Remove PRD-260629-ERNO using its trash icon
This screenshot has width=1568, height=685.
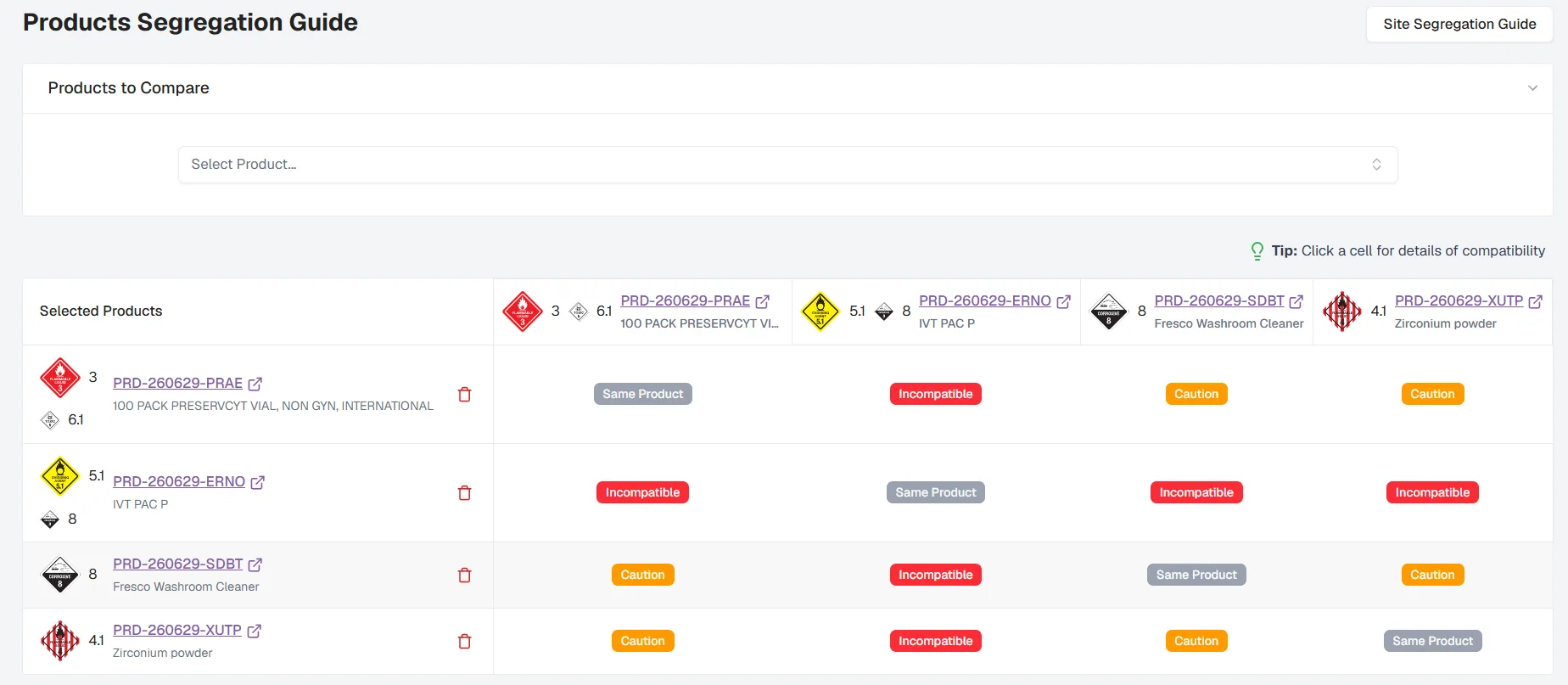pyautogui.click(x=464, y=493)
